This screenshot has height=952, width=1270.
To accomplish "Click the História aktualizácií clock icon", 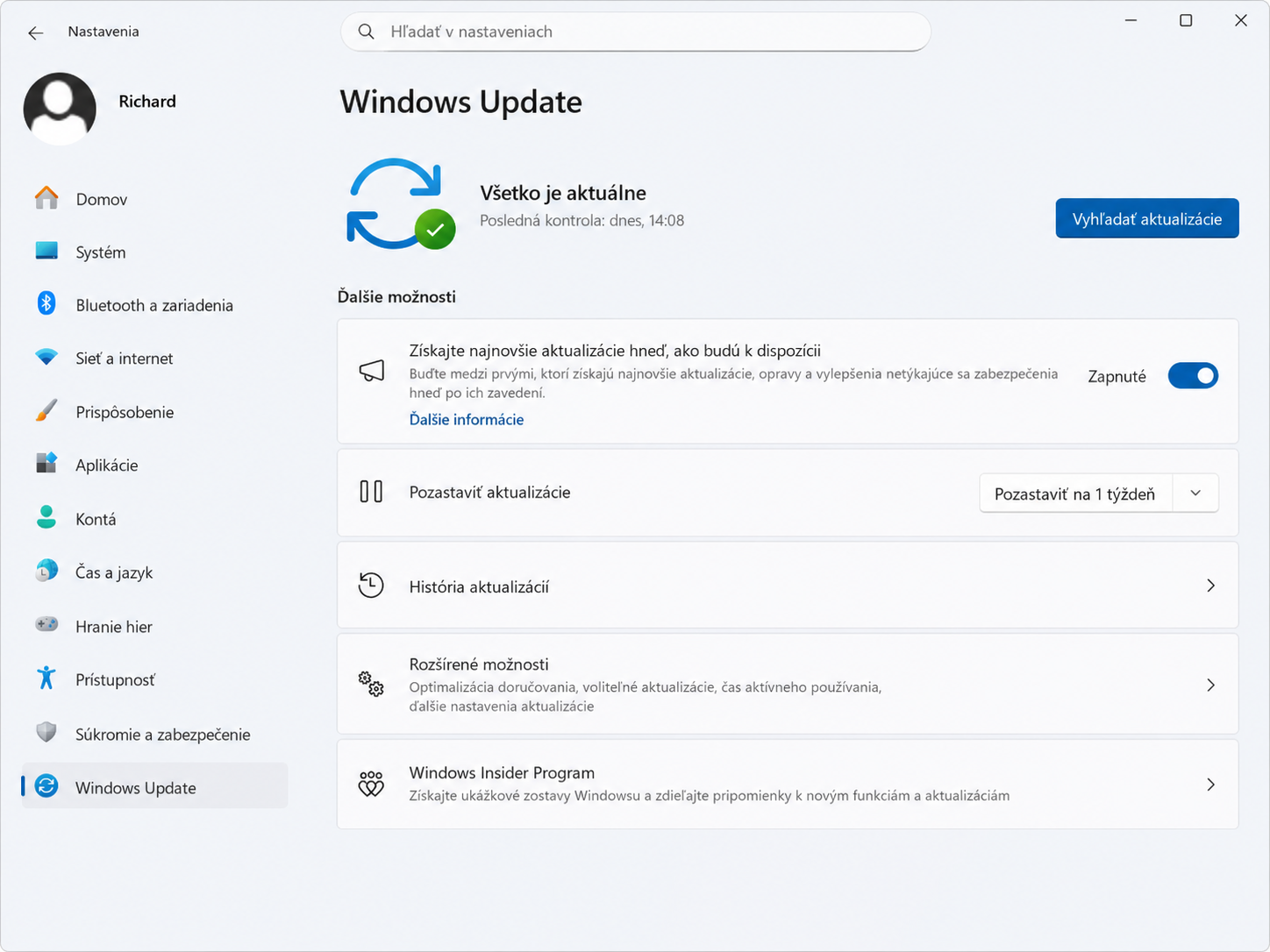I will [371, 585].
